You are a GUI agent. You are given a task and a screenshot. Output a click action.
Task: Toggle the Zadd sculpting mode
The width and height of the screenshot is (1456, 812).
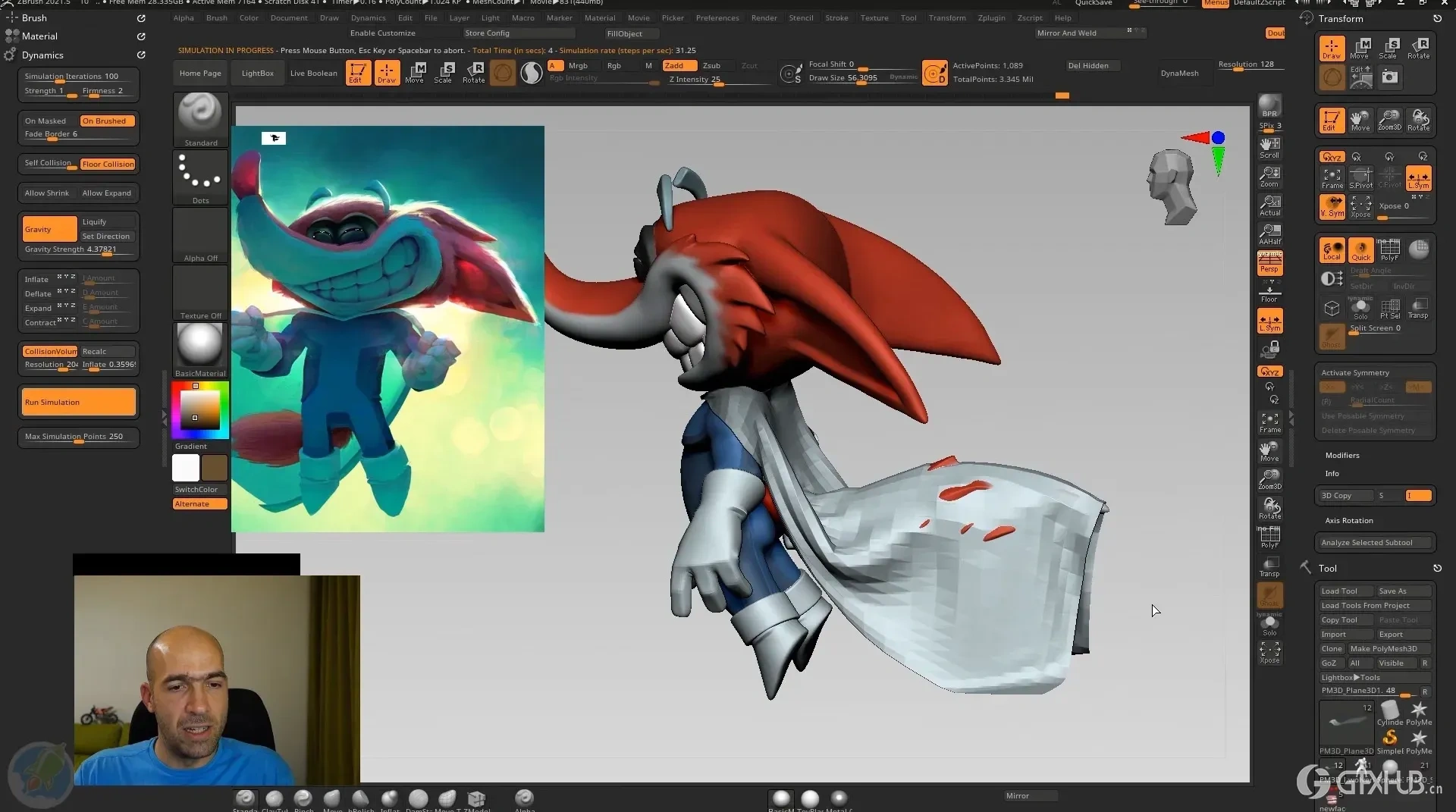tap(677, 65)
